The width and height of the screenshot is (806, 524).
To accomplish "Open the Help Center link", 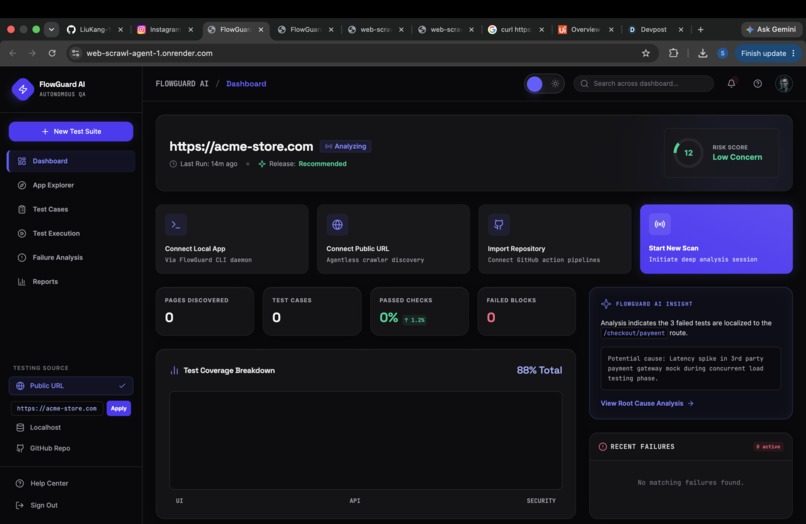I will point(42,483).
